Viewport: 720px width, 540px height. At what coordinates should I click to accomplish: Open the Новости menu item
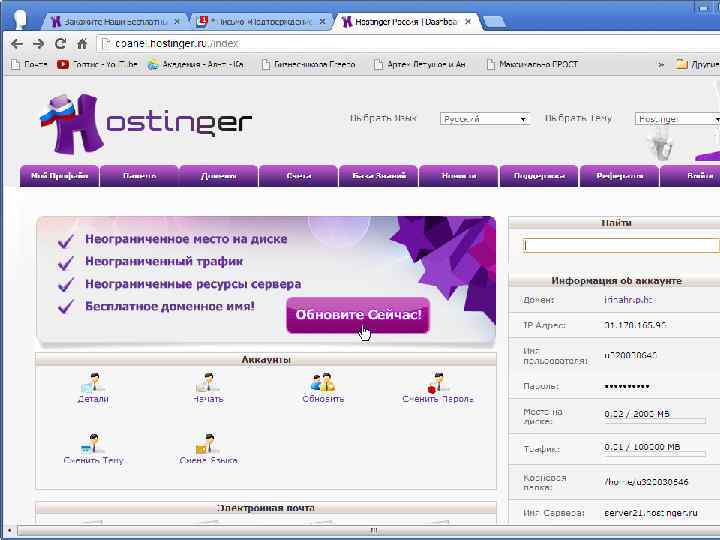point(459,176)
